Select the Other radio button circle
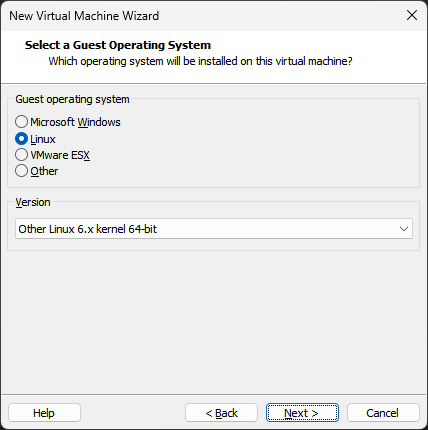428x430 pixels. pos(21,171)
